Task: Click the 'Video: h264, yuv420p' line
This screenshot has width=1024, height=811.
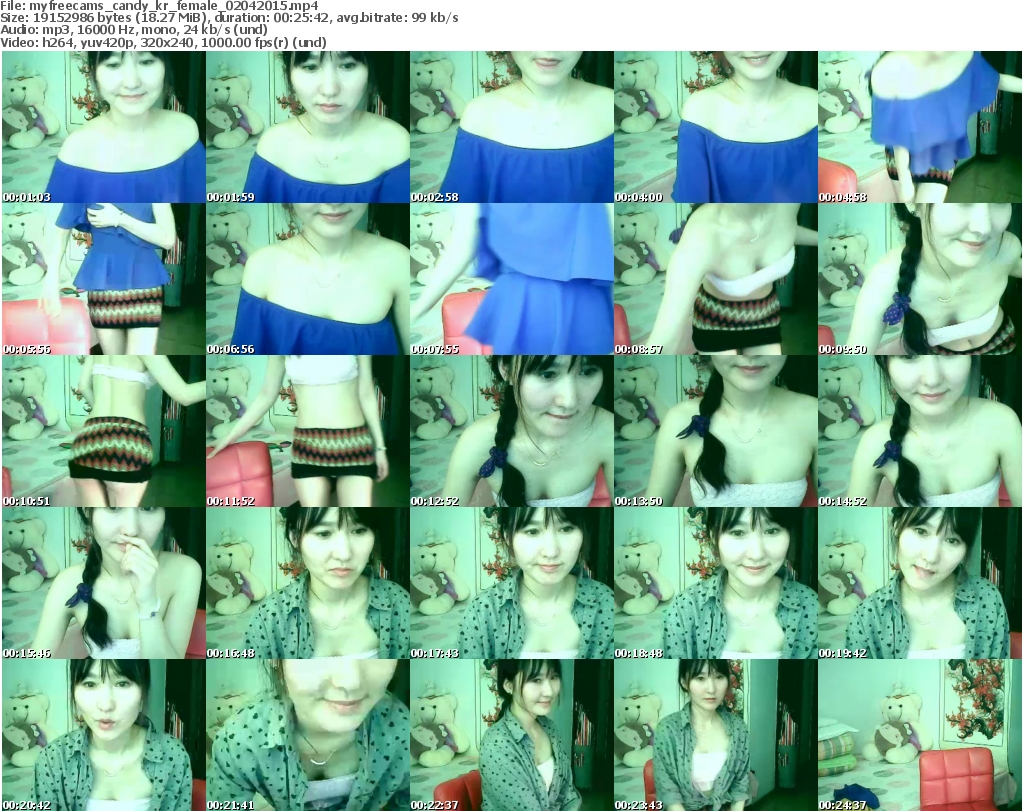Action: click(x=163, y=42)
